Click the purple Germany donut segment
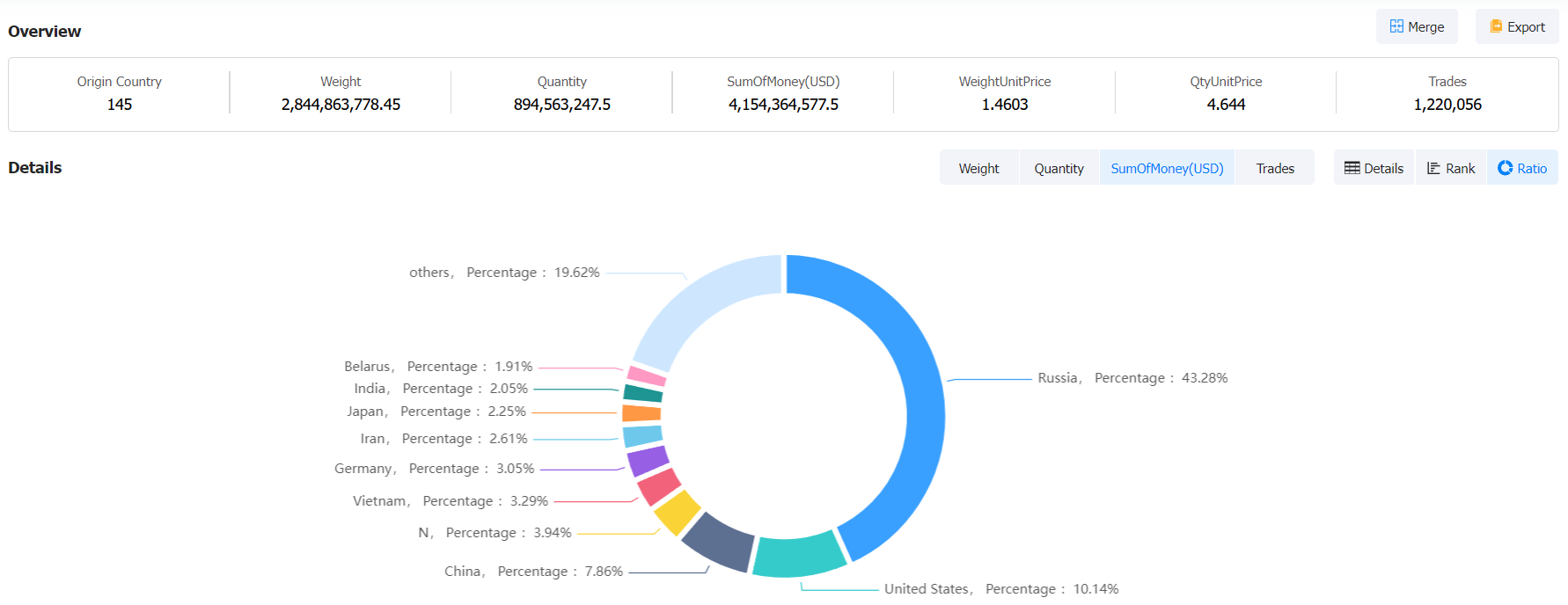This screenshot has width=1568, height=605. coord(648,460)
